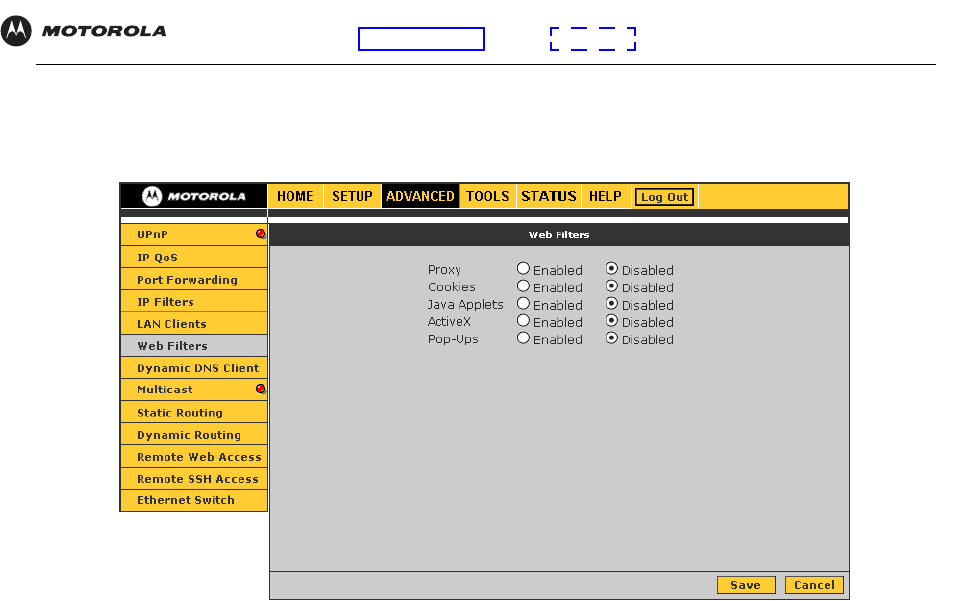The width and height of the screenshot is (965, 601).
Task: Open the TOOLS tab
Action: click(487, 196)
